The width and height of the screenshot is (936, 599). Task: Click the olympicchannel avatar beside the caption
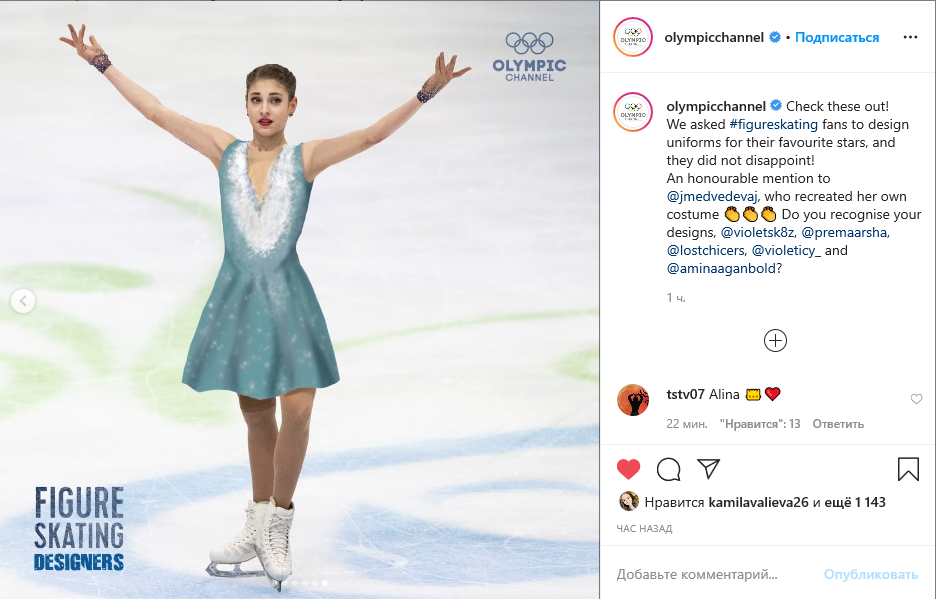click(x=633, y=112)
